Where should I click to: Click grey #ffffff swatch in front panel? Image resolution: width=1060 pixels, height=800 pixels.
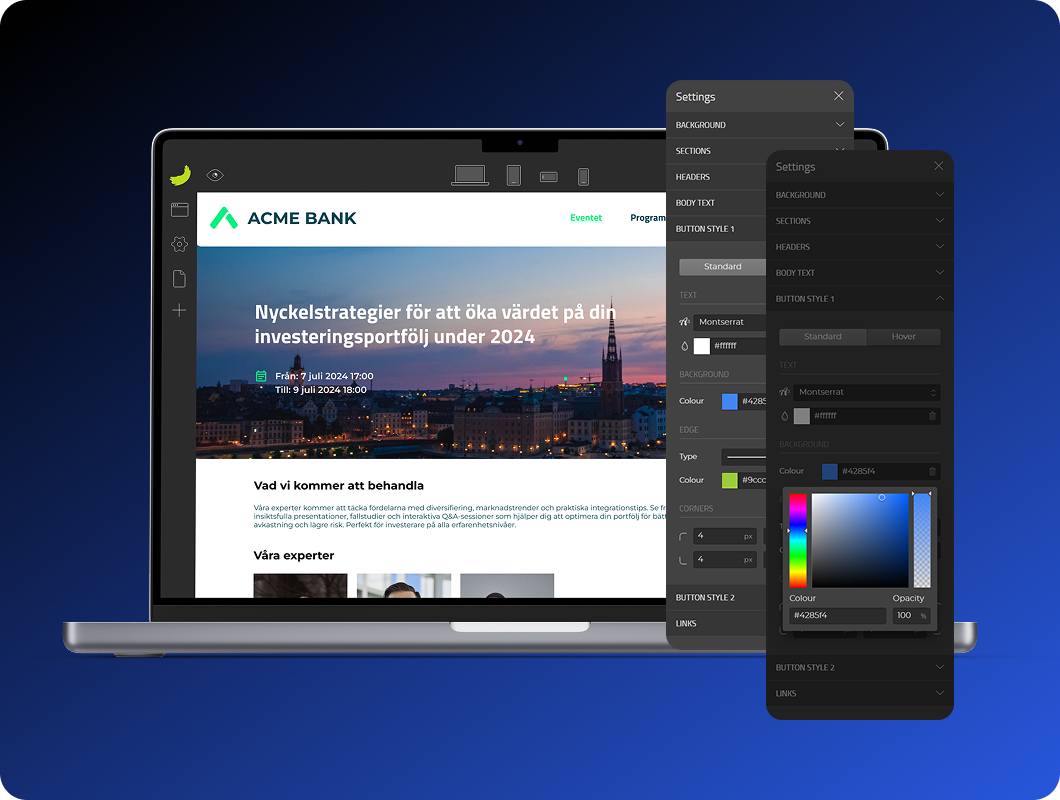click(802, 417)
